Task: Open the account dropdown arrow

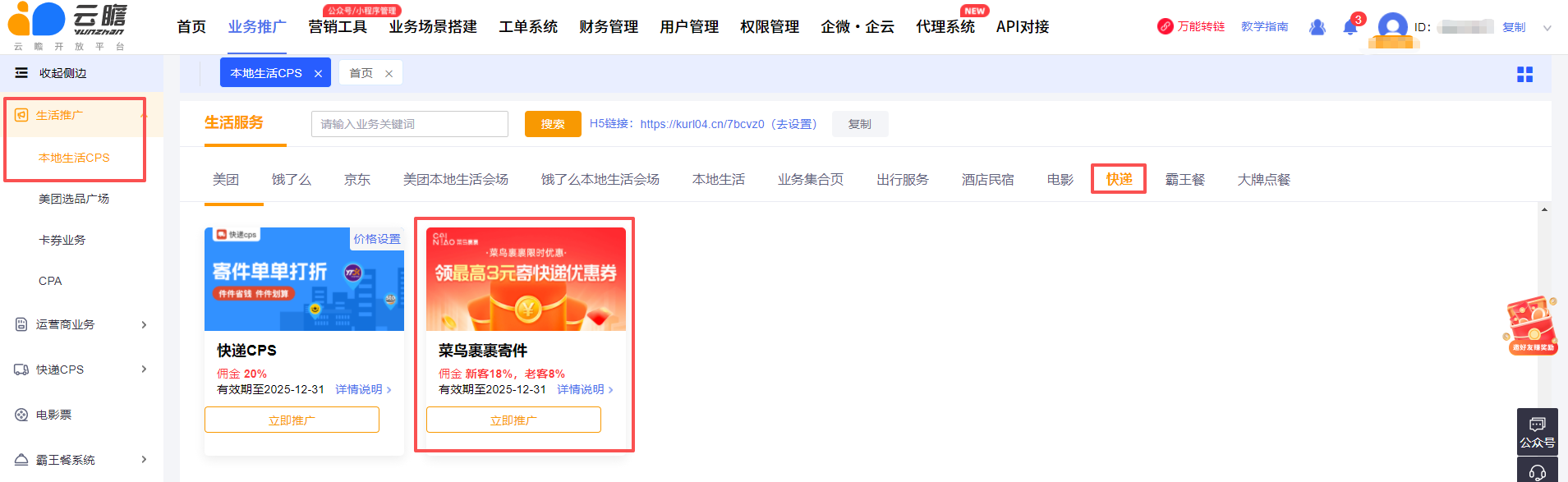Action: point(1547,28)
